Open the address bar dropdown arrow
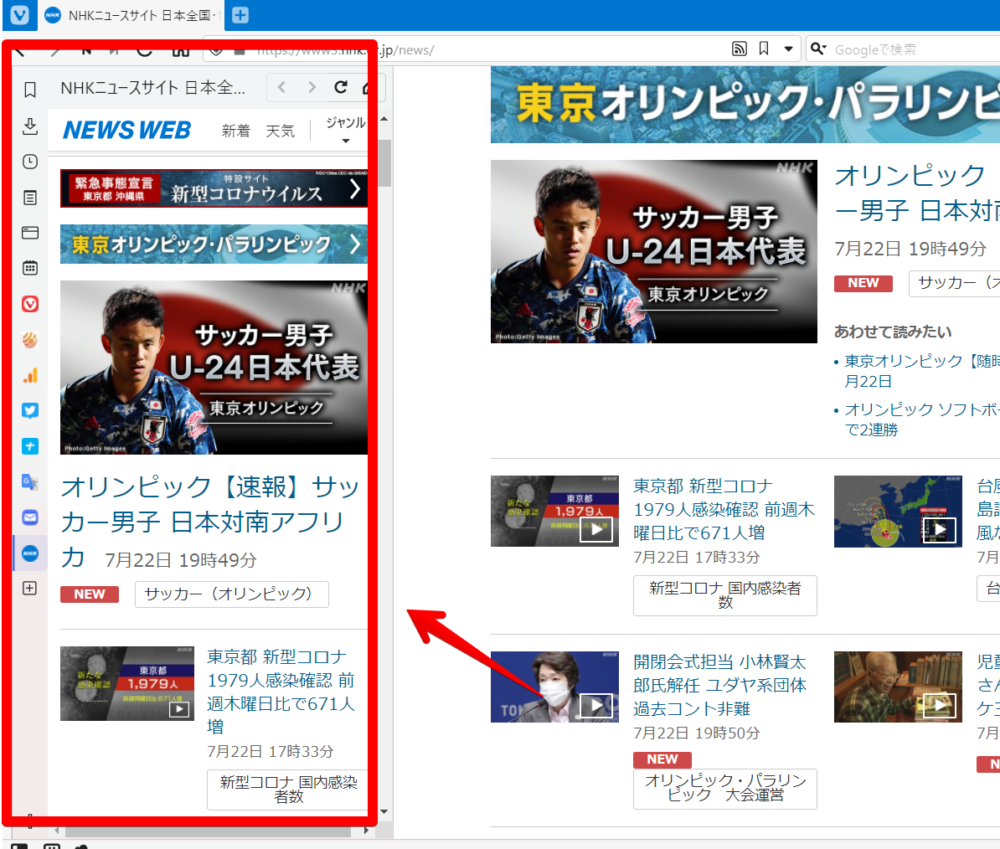 click(788, 49)
